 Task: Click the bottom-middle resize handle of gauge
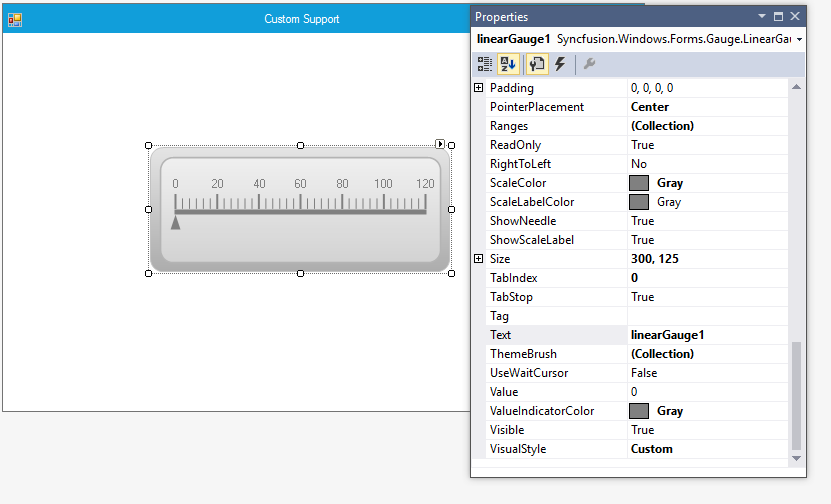(300, 273)
